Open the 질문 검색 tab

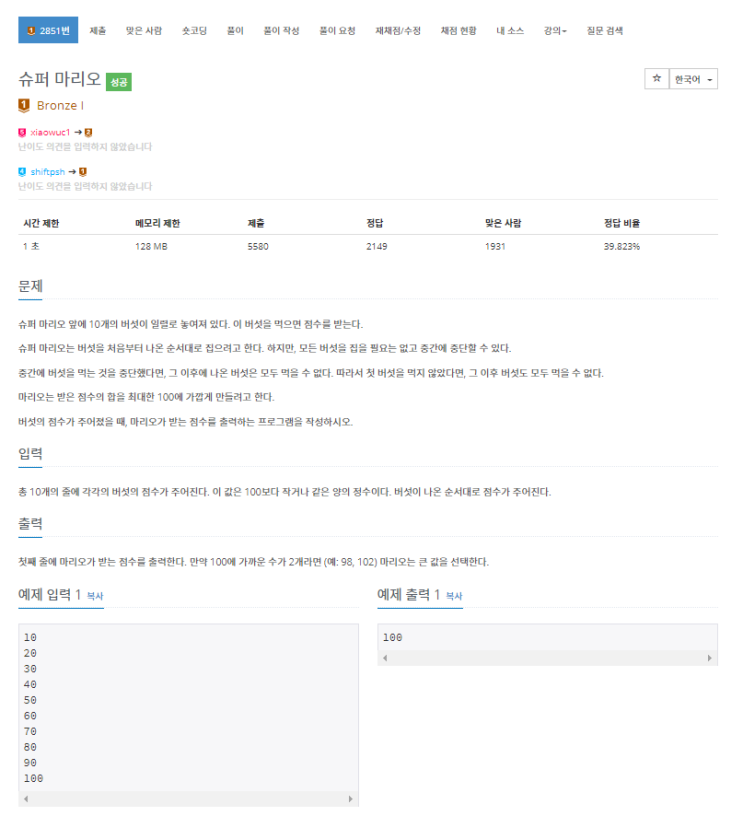tap(605, 31)
